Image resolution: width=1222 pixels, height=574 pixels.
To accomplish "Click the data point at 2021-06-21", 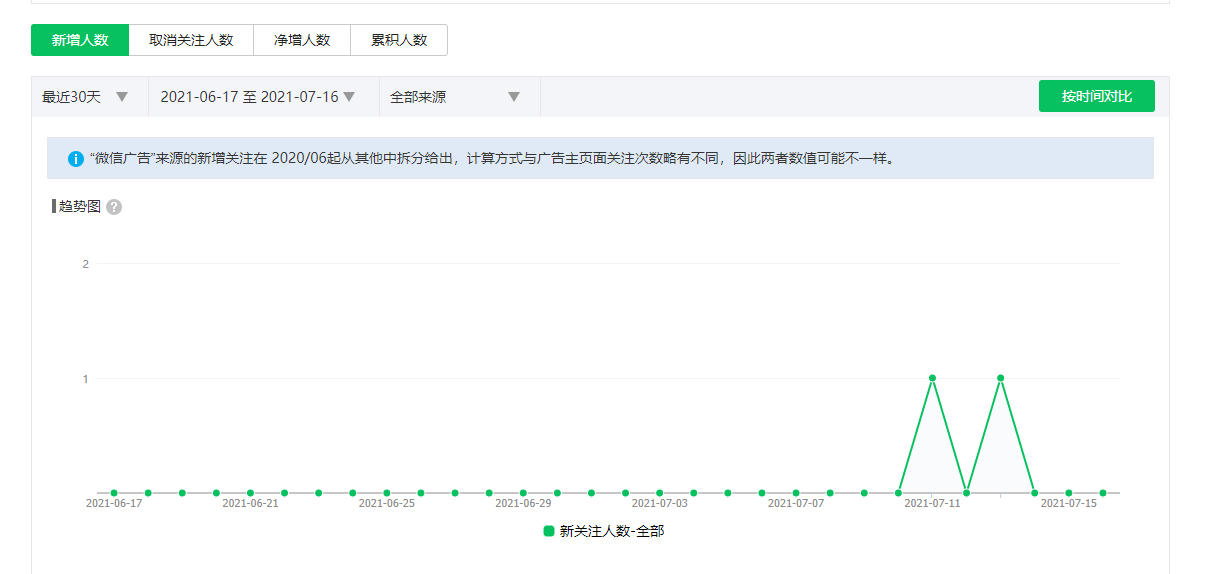I will coord(250,493).
